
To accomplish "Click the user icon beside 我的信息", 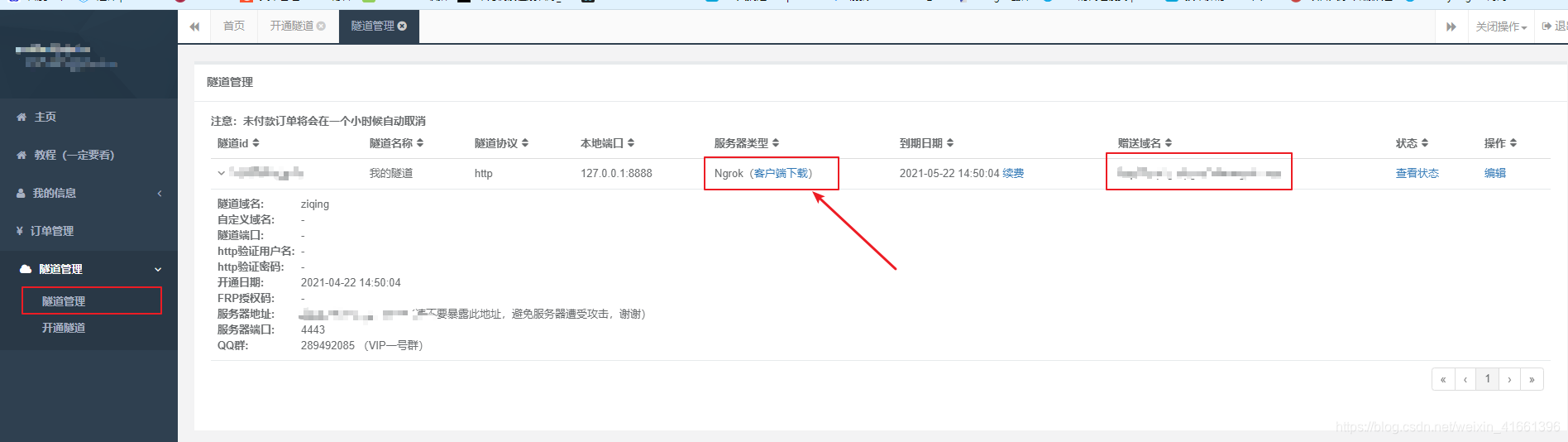I will pyautogui.click(x=22, y=194).
